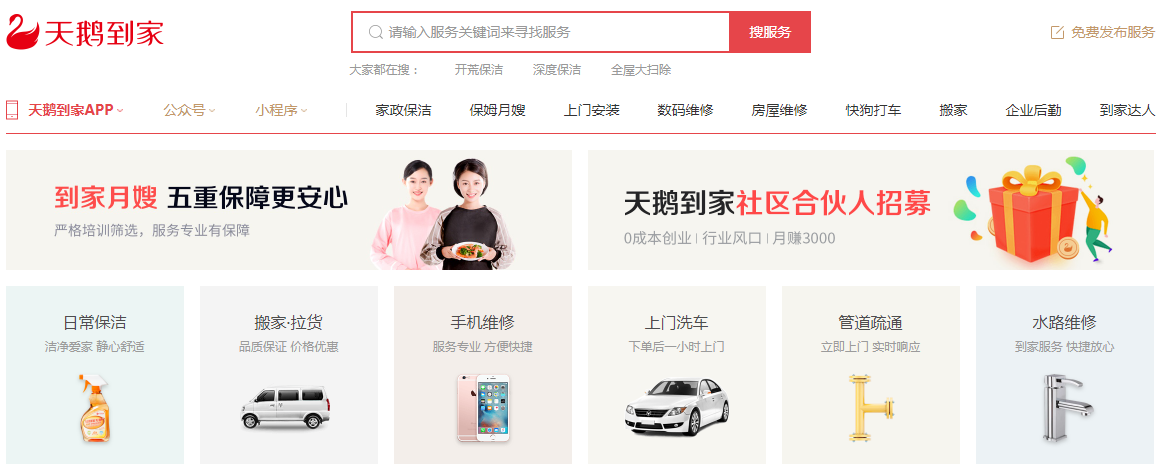The image size is (1160, 473).
Task: Click the magnifier icon in search box
Action: pyautogui.click(x=375, y=33)
